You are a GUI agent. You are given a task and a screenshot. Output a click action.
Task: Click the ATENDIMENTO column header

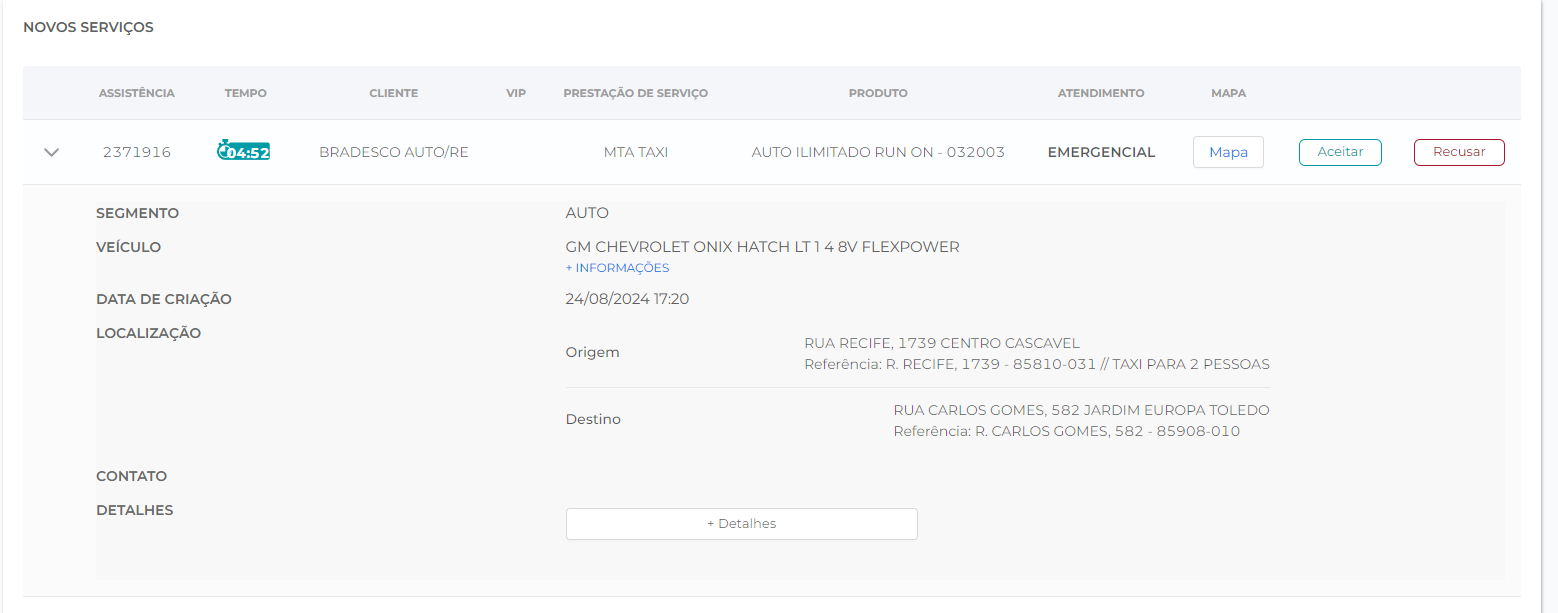click(x=1101, y=93)
